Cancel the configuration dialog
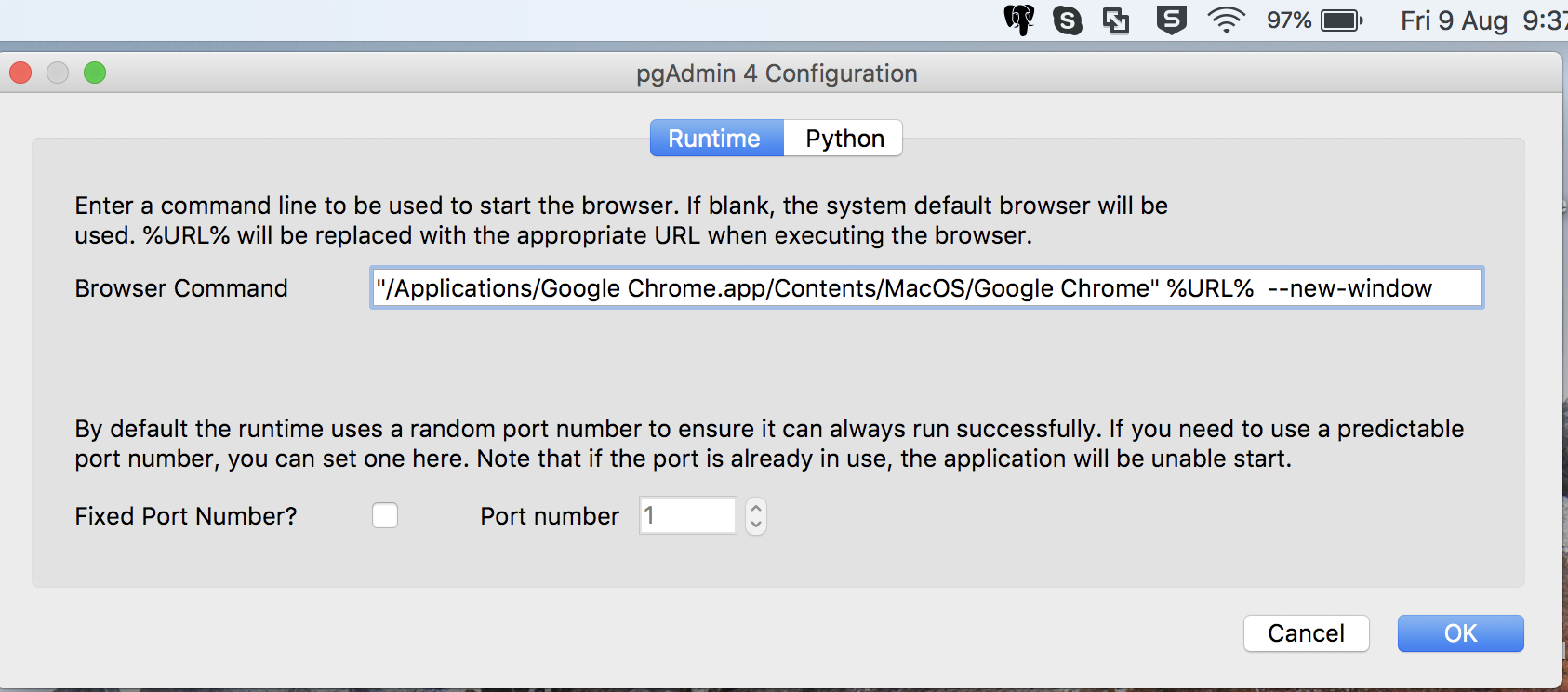The height and width of the screenshot is (692, 1568). pos(1306,633)
